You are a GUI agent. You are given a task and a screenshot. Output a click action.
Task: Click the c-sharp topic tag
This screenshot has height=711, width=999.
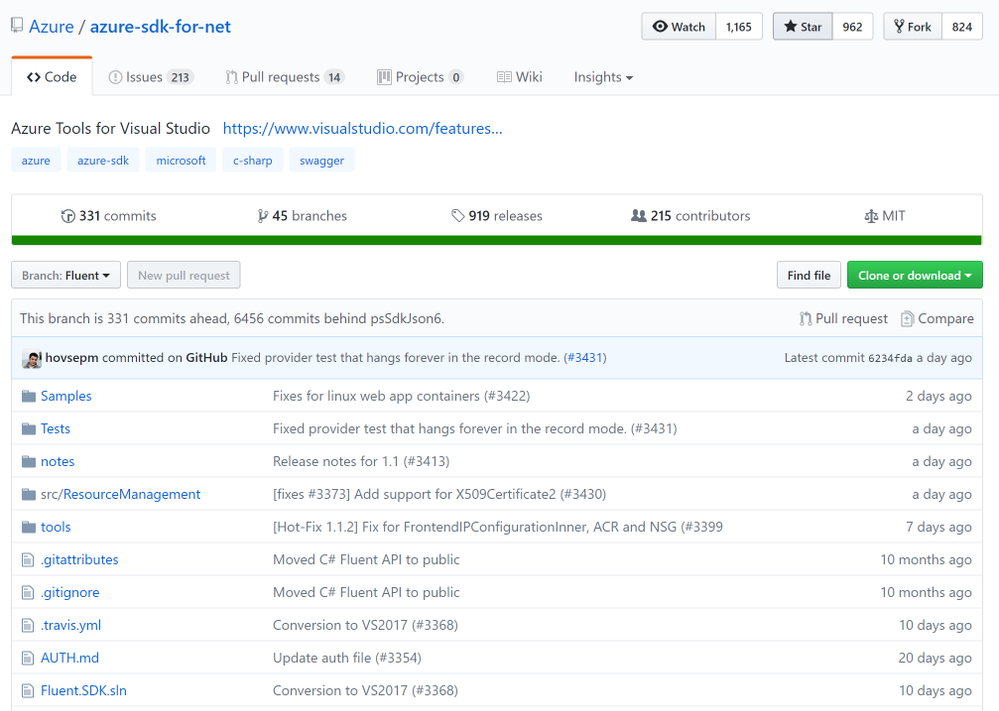[x=252, y=161]
